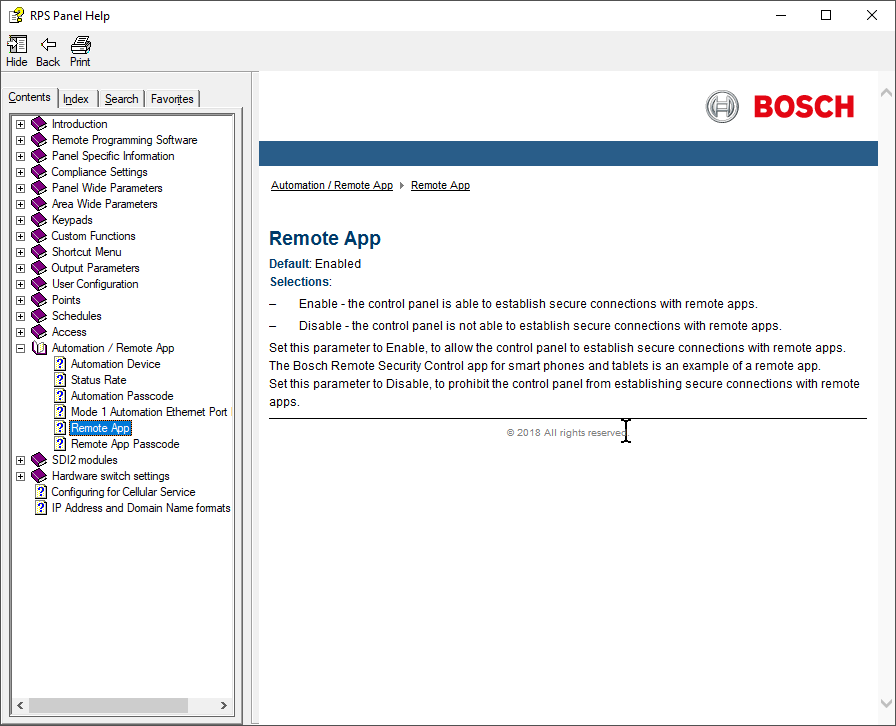Viewport: 896px width, 726px height.
Task: Open the Favorites tab
Action: pos(172,99)
